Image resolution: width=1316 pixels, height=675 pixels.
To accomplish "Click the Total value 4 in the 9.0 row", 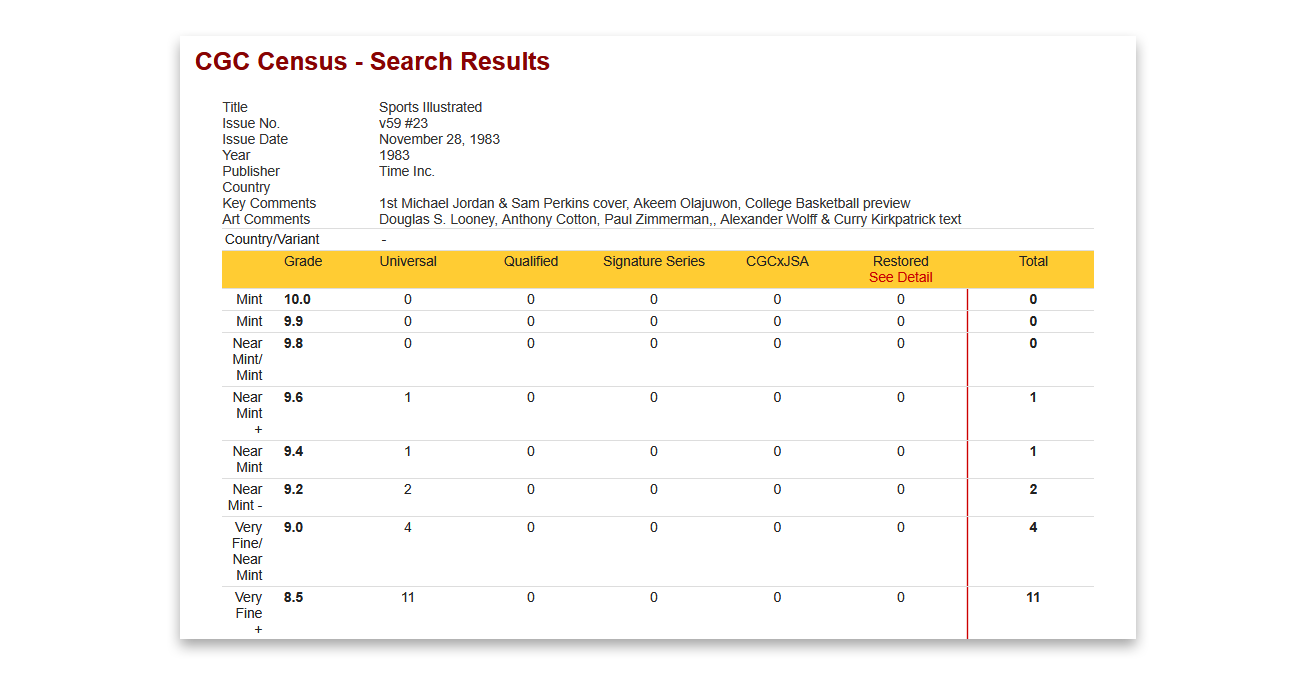I will [x=1033, y=527].
